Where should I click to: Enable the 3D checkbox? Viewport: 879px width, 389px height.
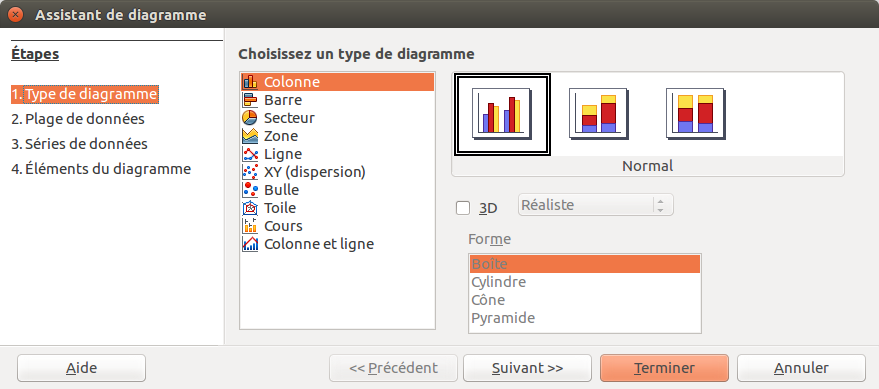(463, 208)
